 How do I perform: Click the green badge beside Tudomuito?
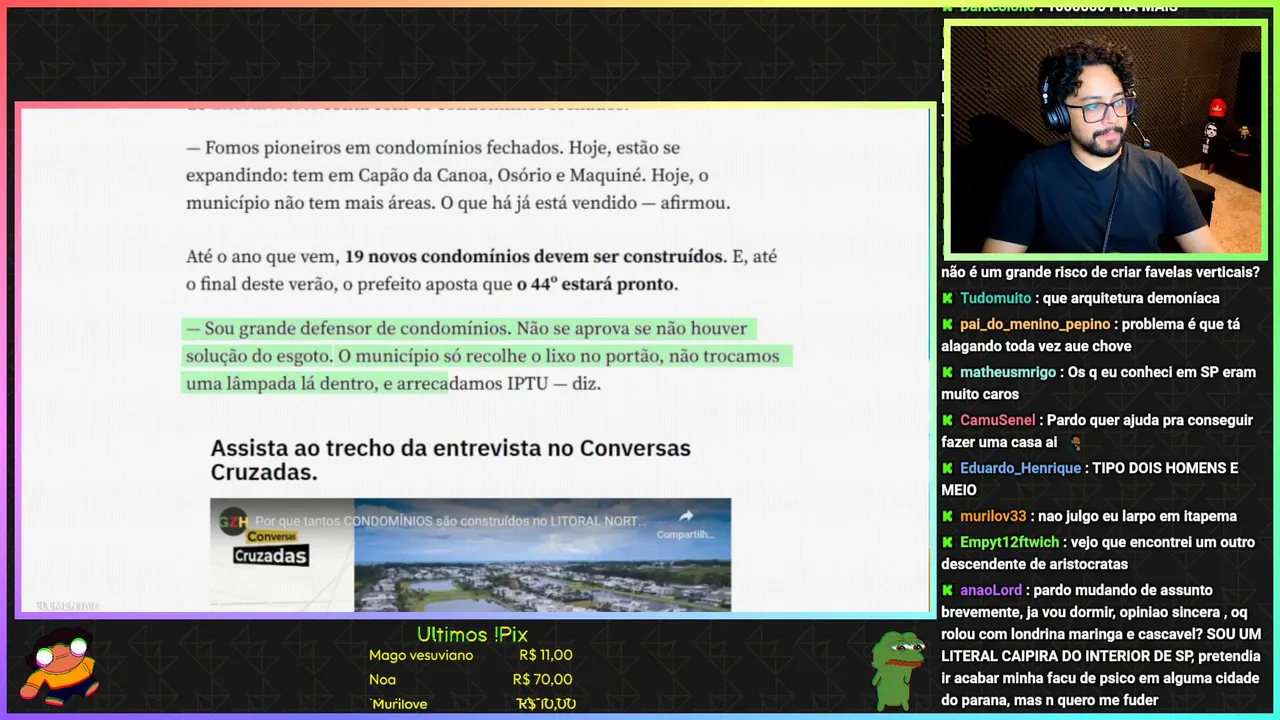coord(947,298)
